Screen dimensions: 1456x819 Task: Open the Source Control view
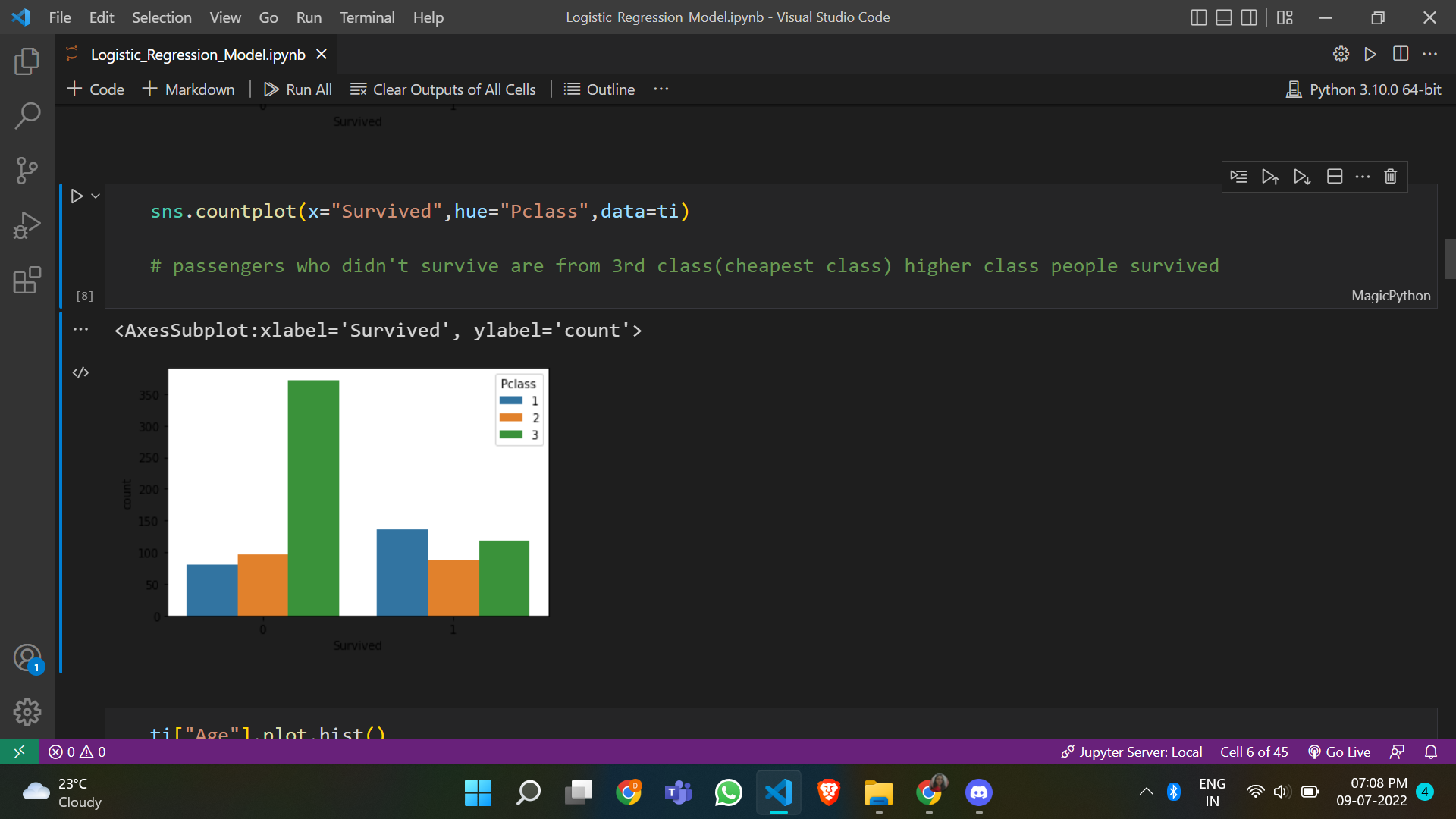tap(27, 171)
